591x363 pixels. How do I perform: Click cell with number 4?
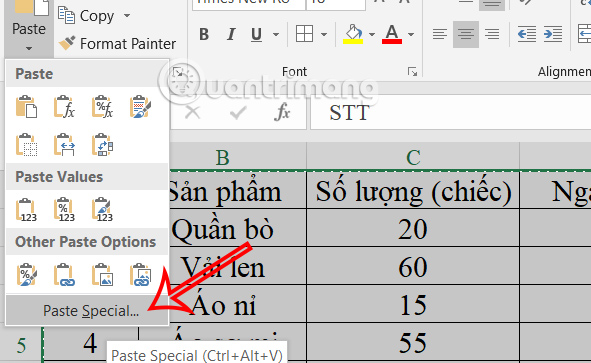[90, 343]
